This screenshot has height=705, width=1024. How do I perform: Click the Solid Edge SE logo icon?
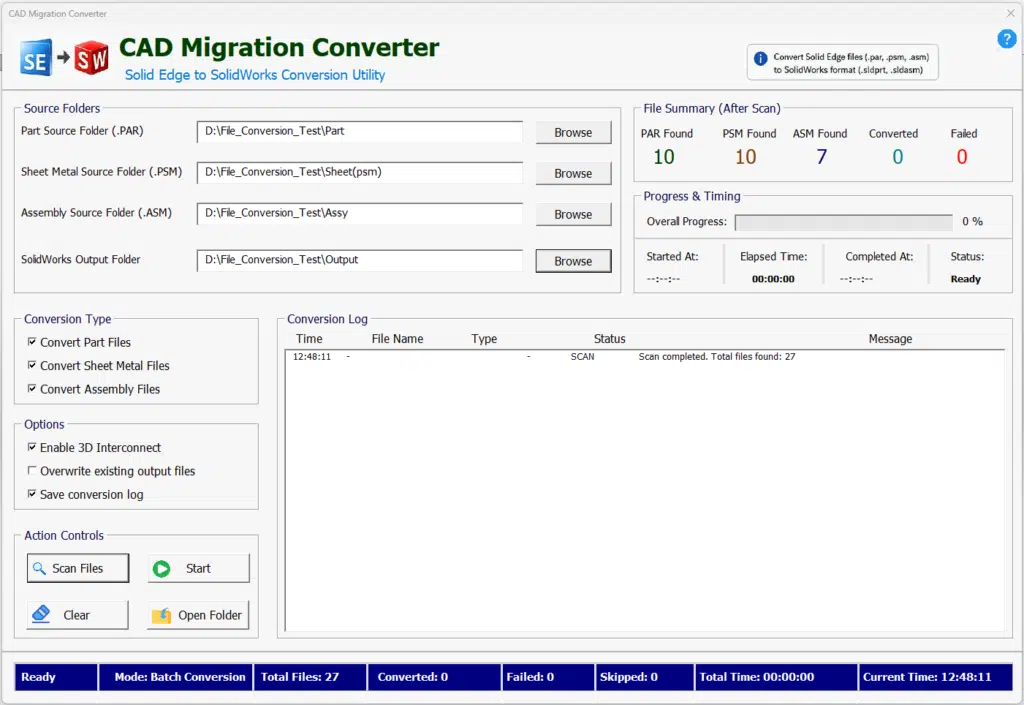click(x=35, y=58)
